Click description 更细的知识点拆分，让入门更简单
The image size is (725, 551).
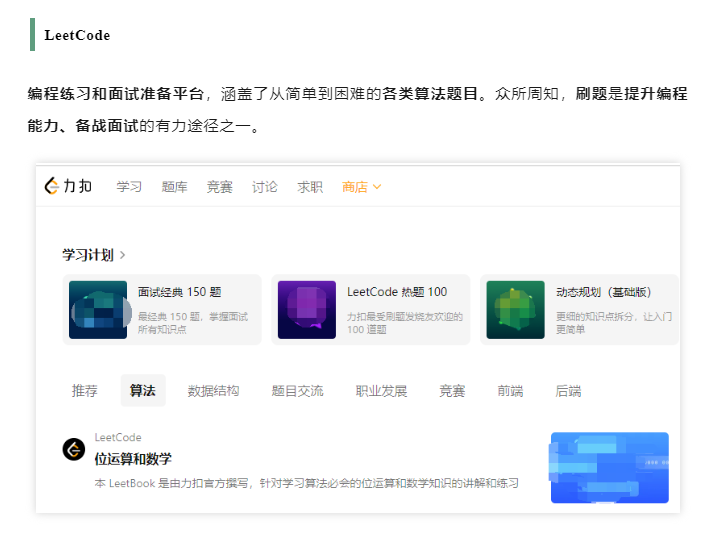(614, 323)
